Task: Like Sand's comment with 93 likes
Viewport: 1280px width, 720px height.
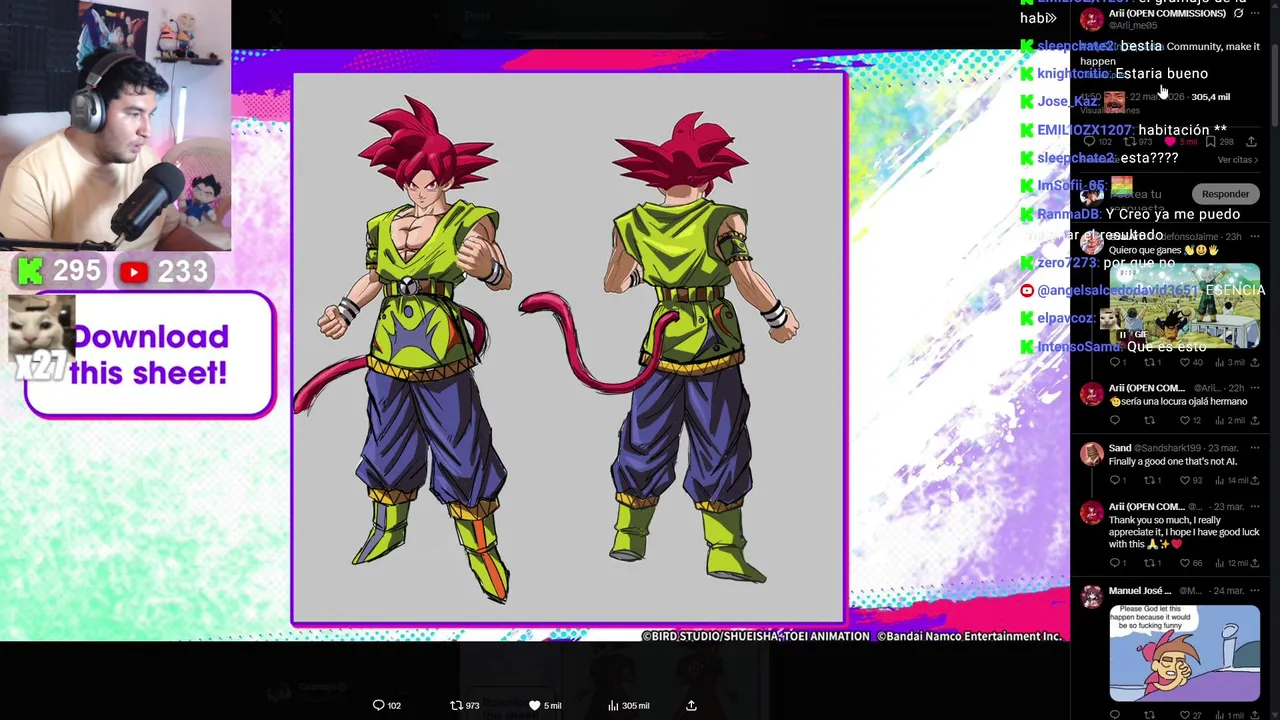Action: click(1184, 481)
